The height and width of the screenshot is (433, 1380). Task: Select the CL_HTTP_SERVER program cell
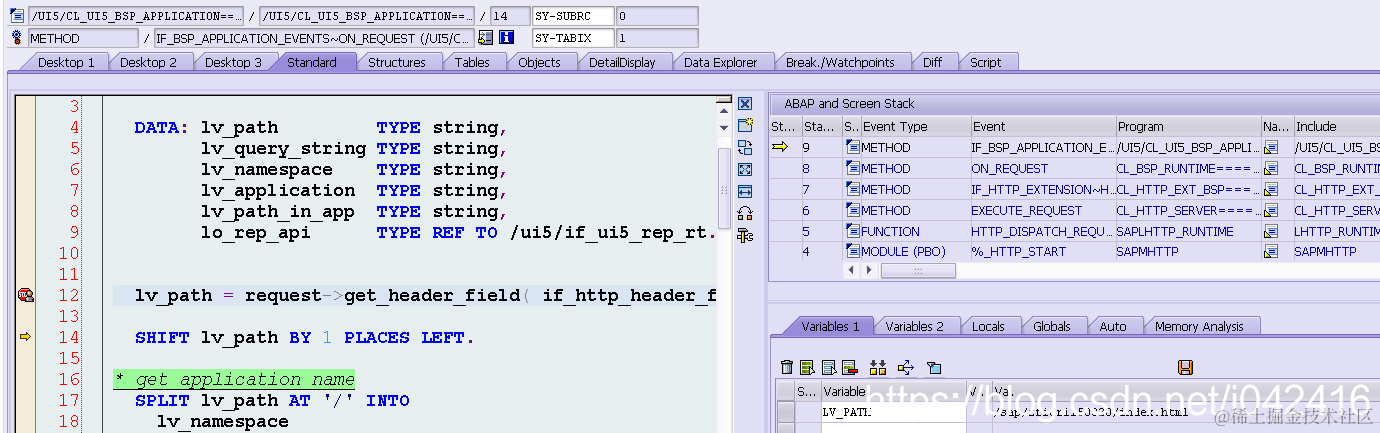coord(1188,210)
